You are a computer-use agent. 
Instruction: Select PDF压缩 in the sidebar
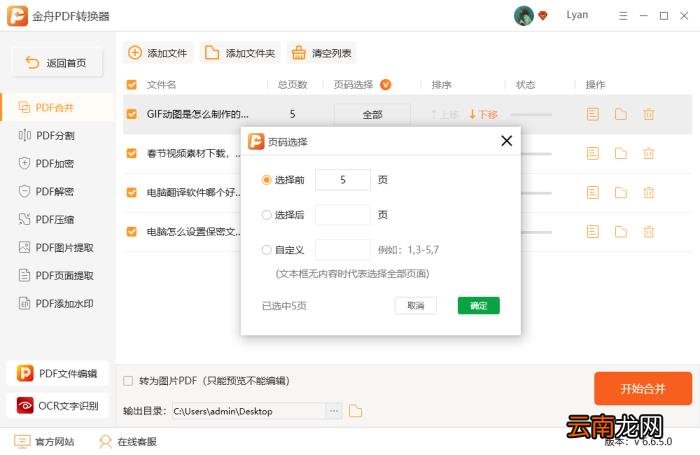pos(58,219)
